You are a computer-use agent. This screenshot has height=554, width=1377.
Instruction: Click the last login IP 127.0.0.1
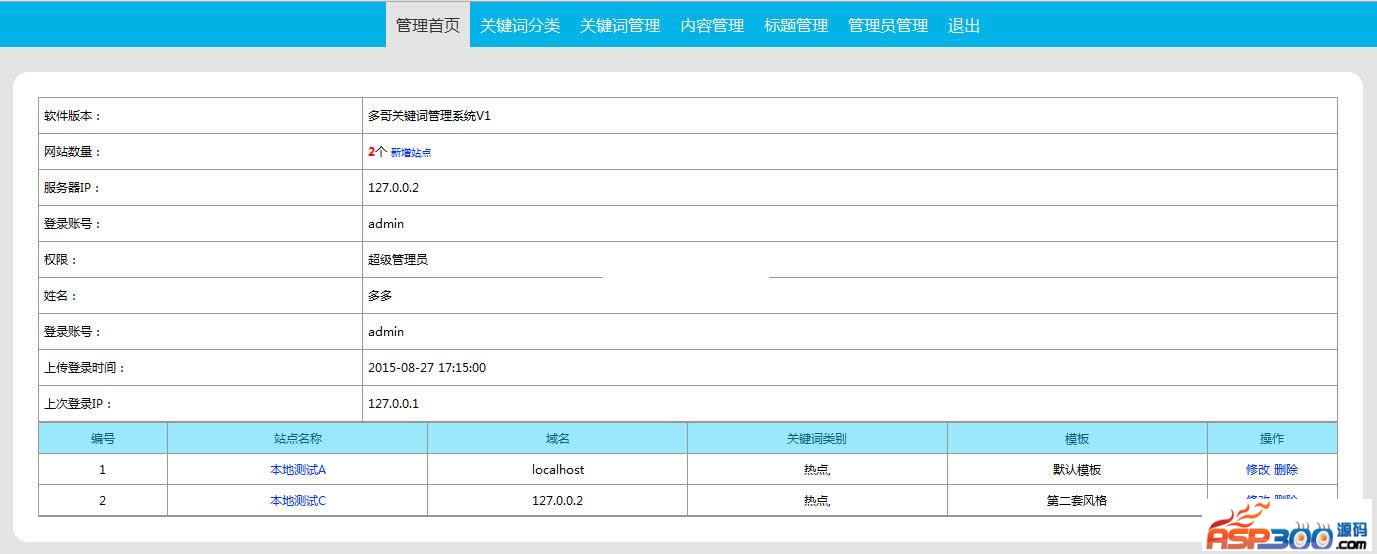(394, 404)
